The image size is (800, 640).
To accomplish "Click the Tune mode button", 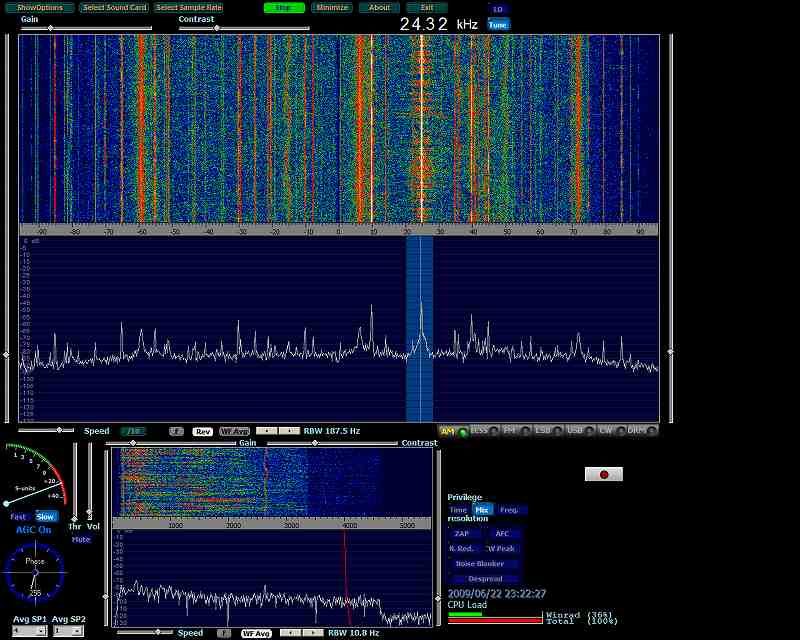I will click(x=497, y=24).
